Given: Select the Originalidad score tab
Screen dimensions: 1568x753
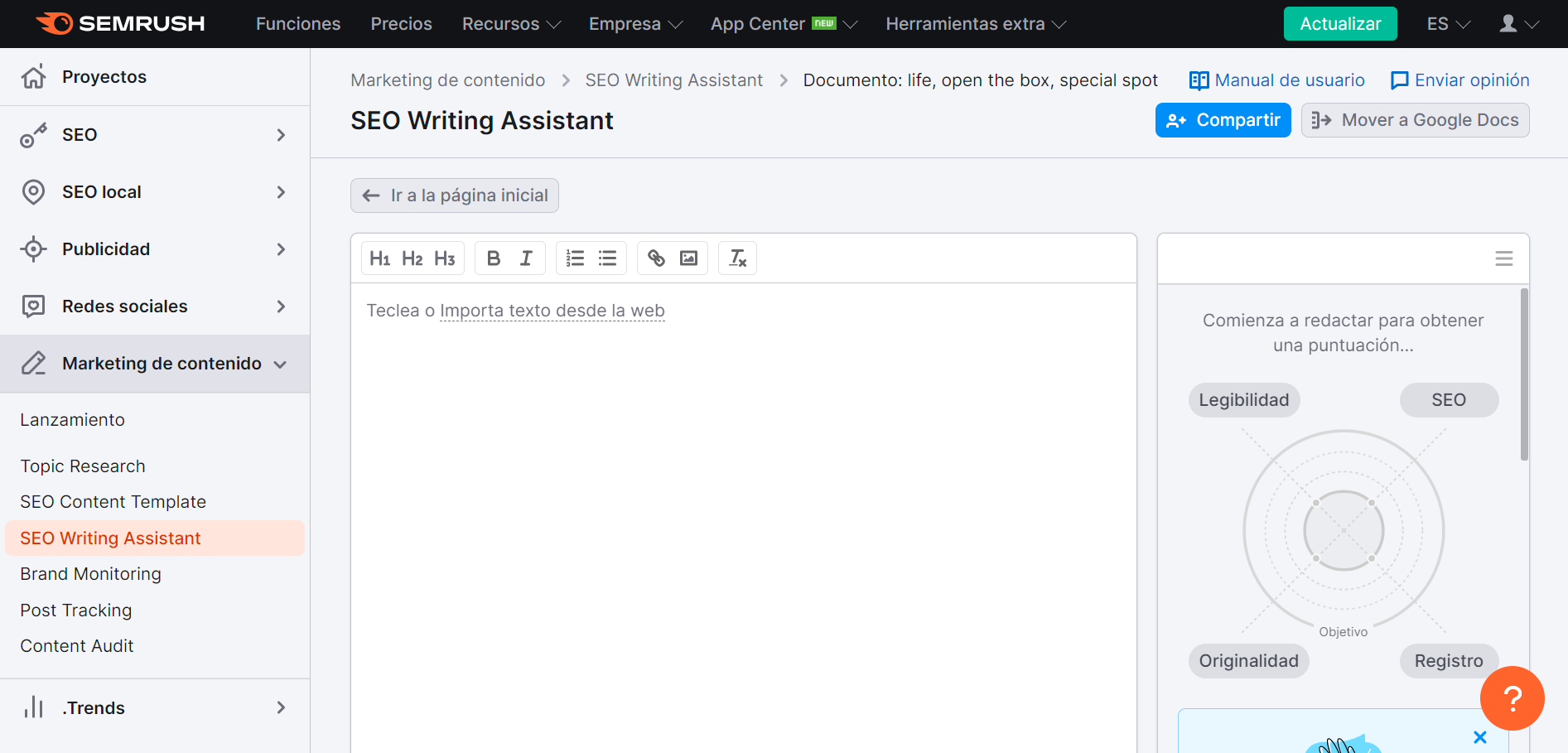Looking at the screenshot, I should (x=1249, y=661).
